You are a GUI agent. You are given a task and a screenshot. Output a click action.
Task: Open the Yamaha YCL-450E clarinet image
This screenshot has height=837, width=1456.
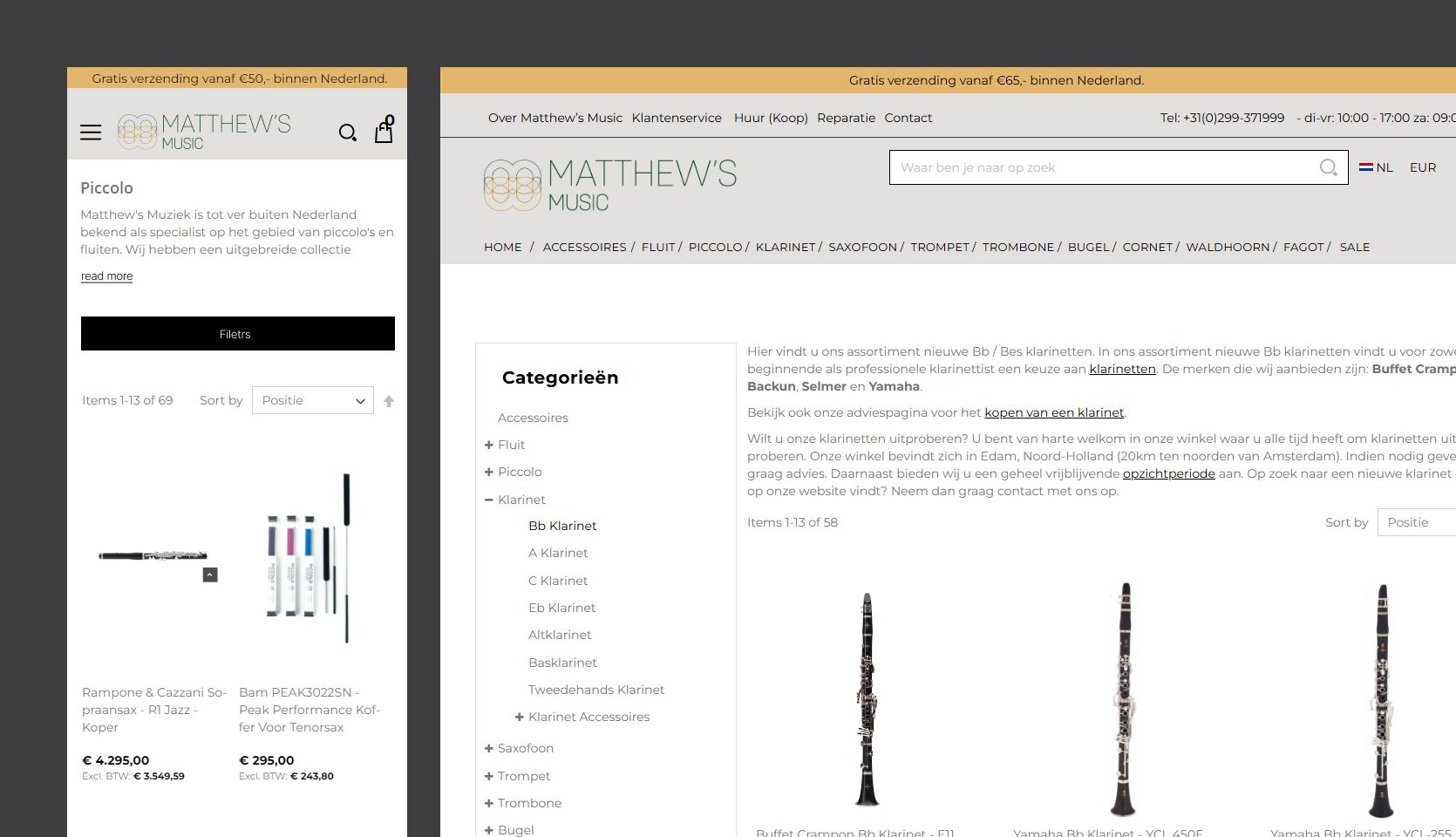[x=1125, y=699]
